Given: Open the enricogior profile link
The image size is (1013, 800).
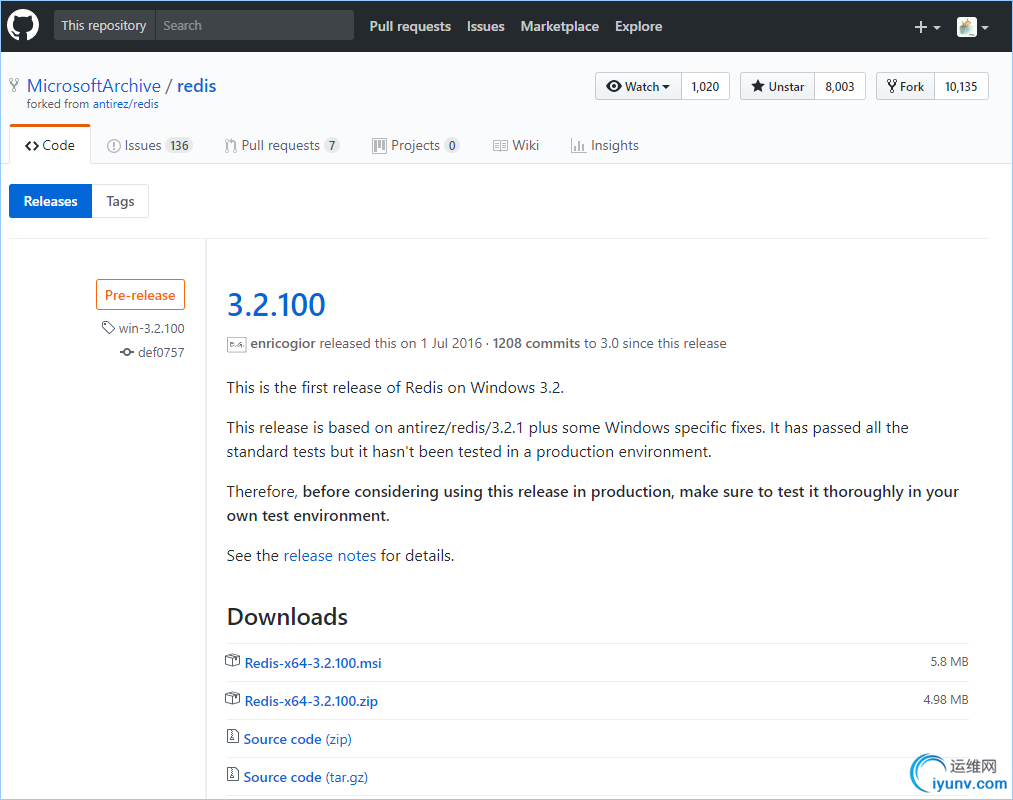Looking at the screenshot, I should click(283, 343).
